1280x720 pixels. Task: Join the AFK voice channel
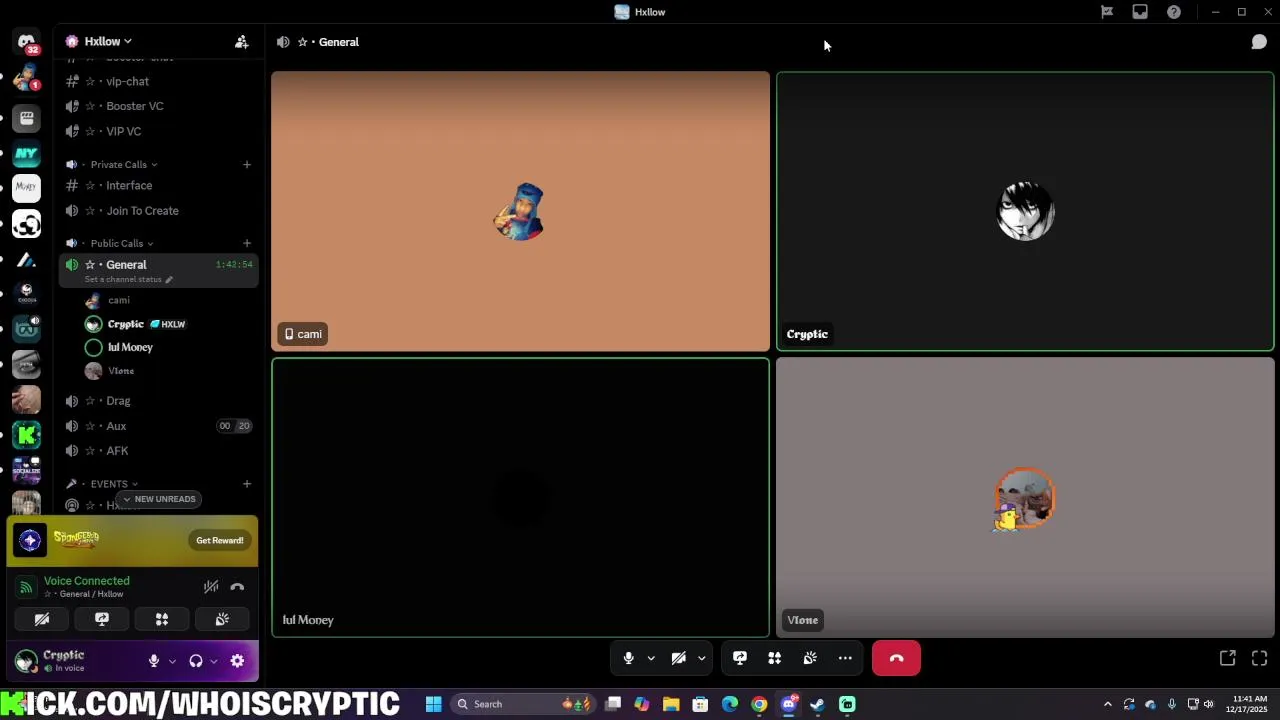point(158,451)
